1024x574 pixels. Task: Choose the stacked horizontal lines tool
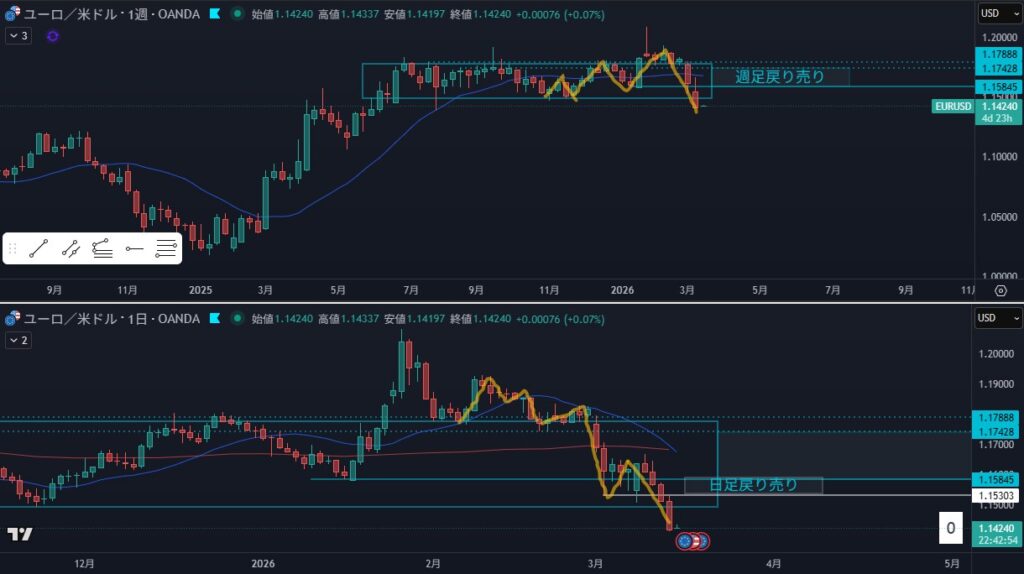coord(166,249)
